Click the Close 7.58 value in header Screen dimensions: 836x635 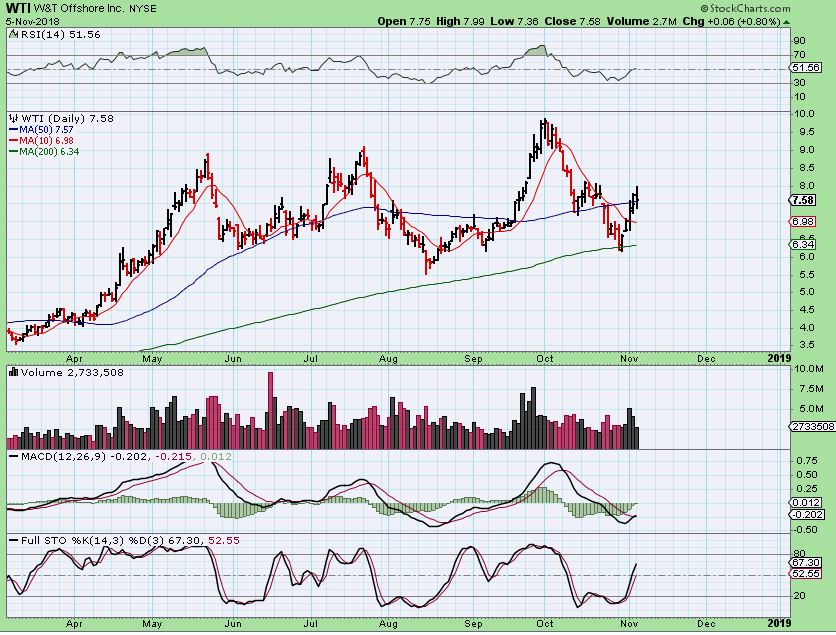click(572, 22)
